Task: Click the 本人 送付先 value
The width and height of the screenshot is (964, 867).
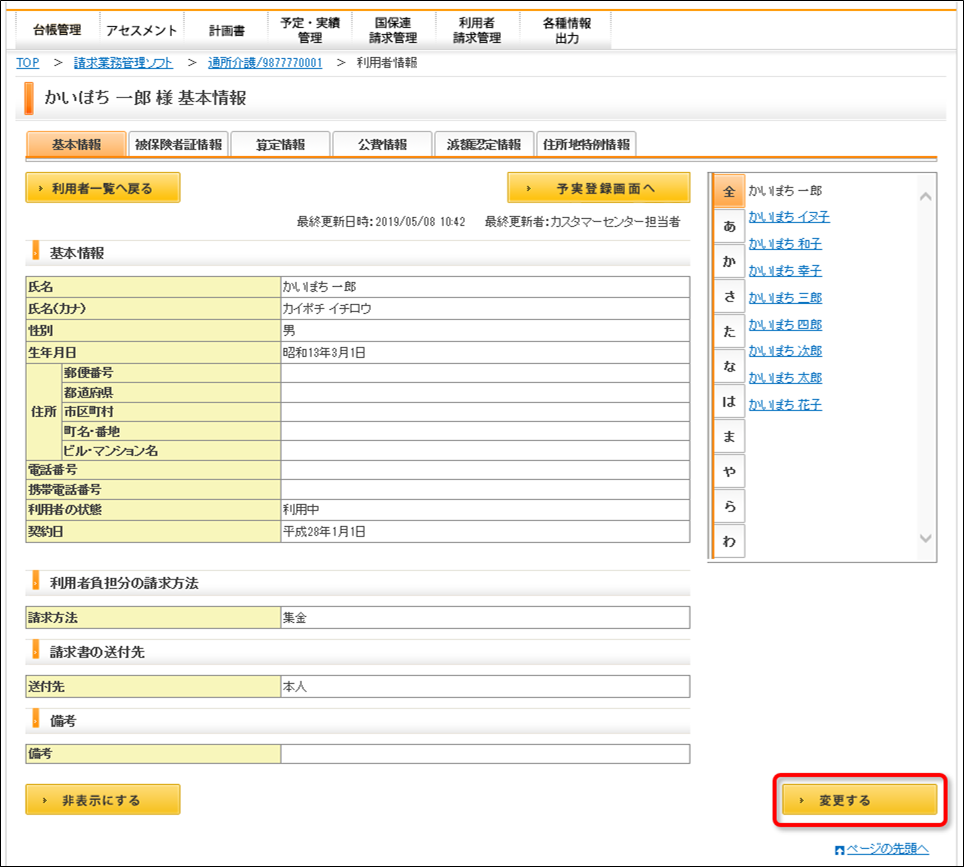Action: 294,687
